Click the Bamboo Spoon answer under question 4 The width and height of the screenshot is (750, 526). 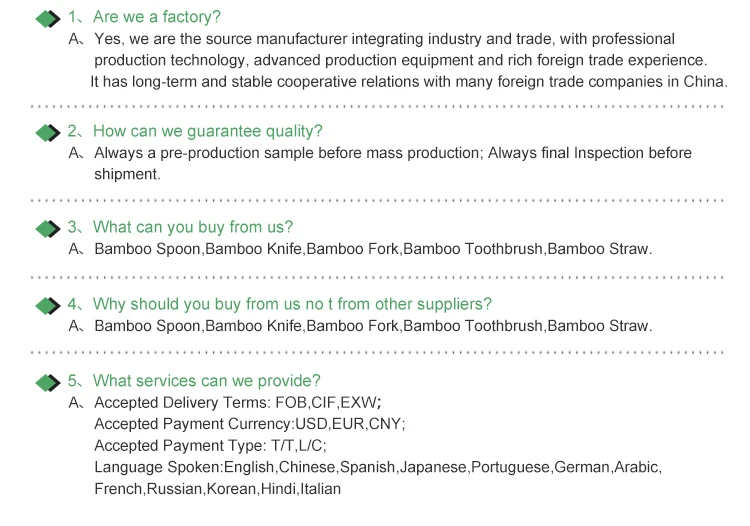point(373,326)
